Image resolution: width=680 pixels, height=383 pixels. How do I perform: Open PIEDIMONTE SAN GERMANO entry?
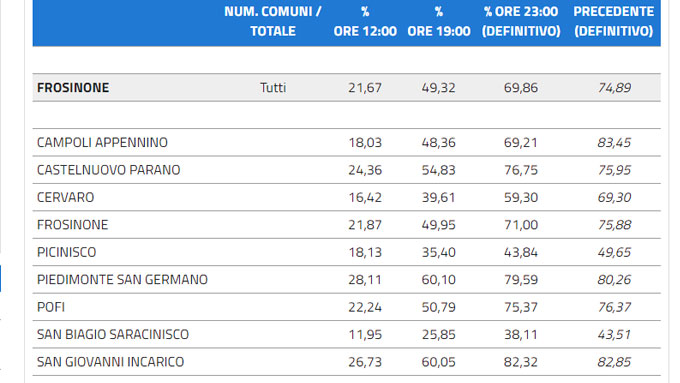point(122,280)
